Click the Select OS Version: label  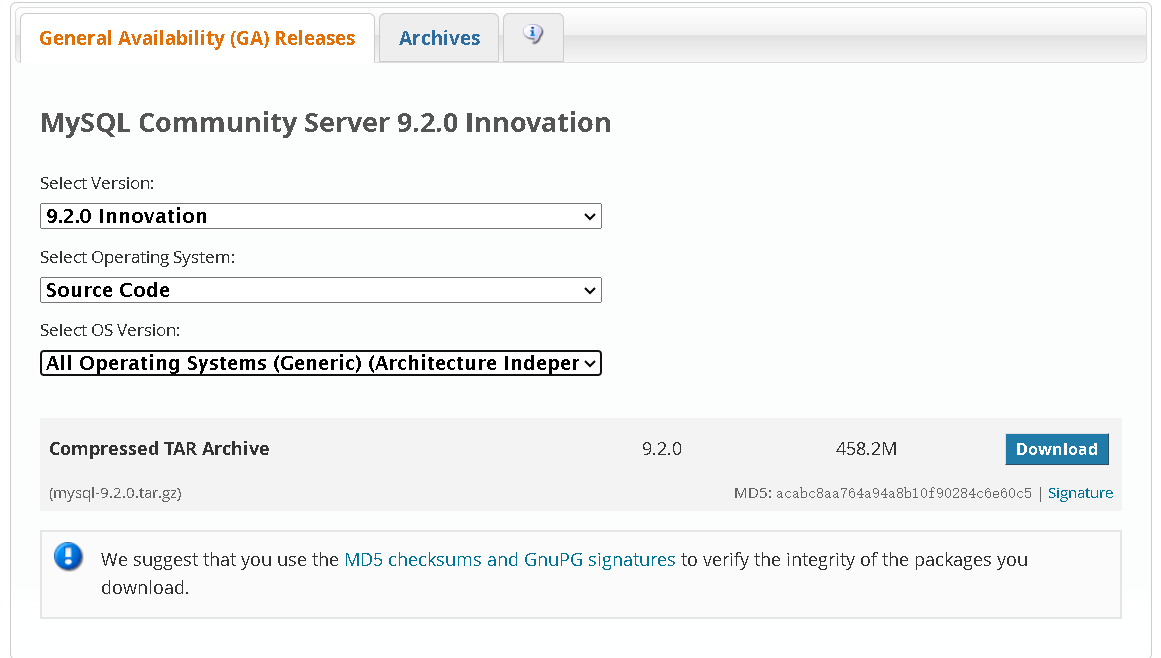pyautogui.click(x=110, y=330)
